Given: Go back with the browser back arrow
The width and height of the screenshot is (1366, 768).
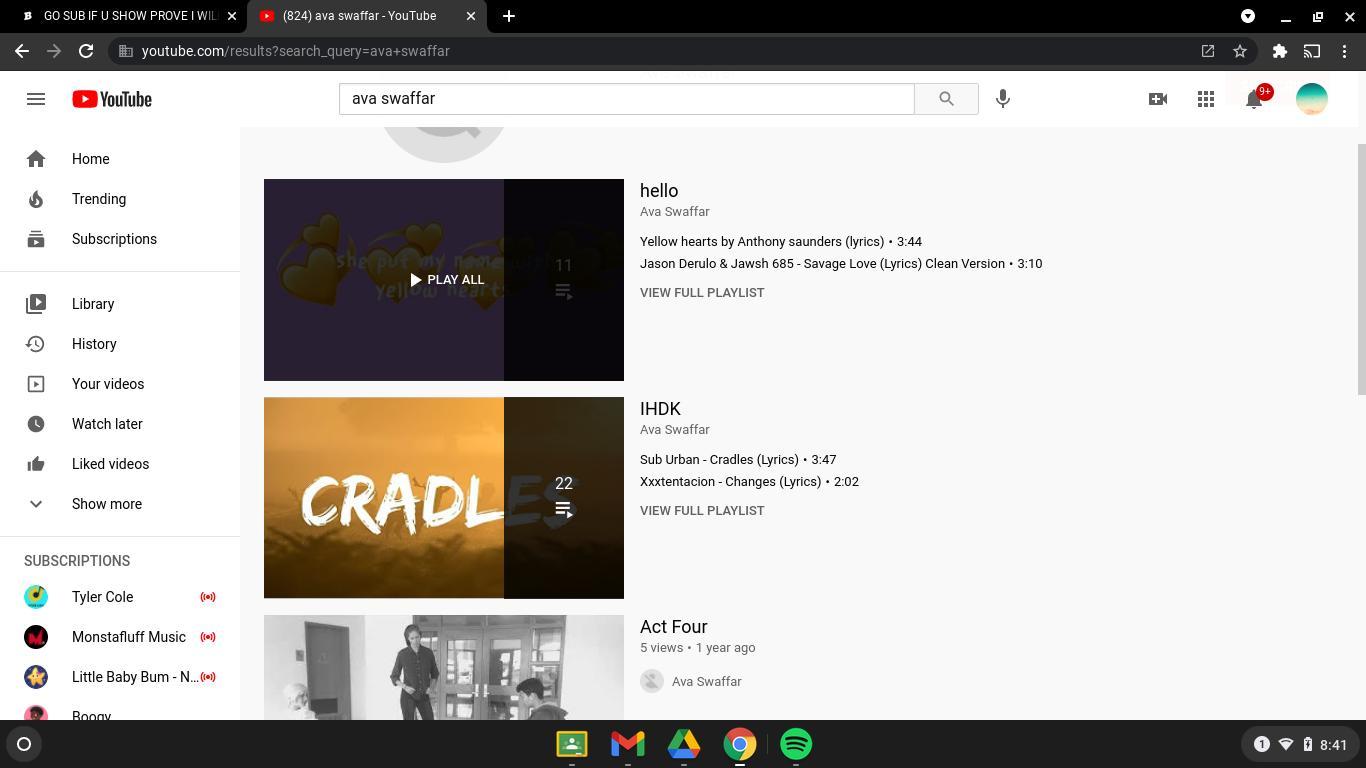Looking at the screenshot, I should tap(22, 51).
